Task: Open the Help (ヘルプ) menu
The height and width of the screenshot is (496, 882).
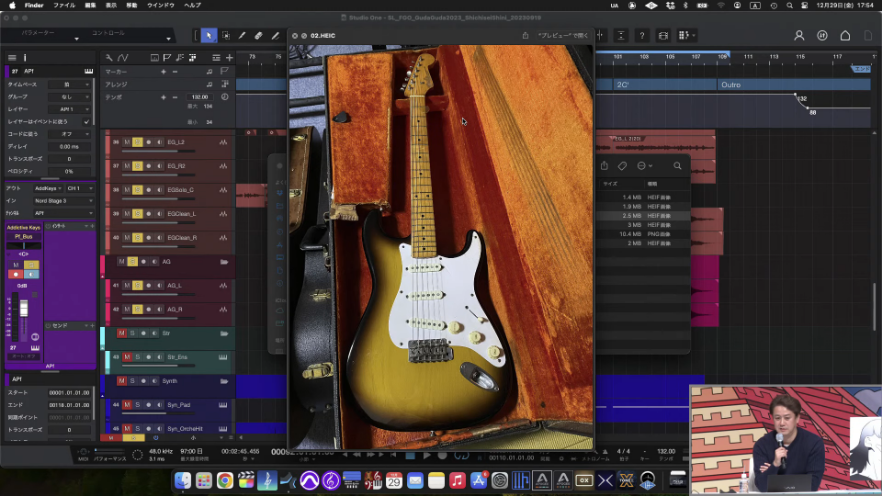Action: pyautogui.click(x=193, y=5)
